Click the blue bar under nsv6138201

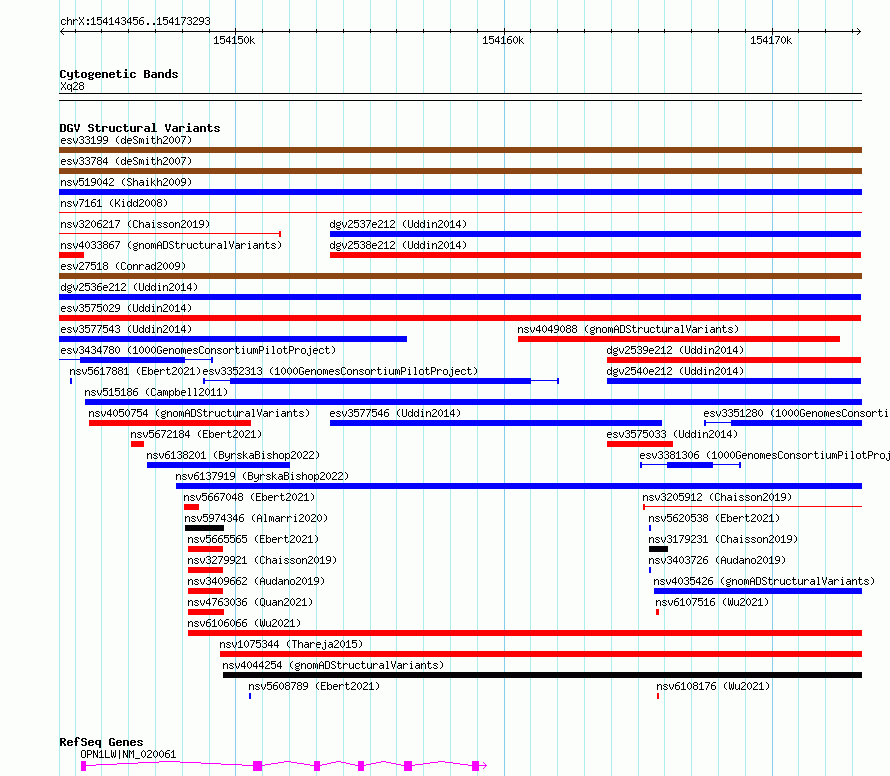pos(219,465)
